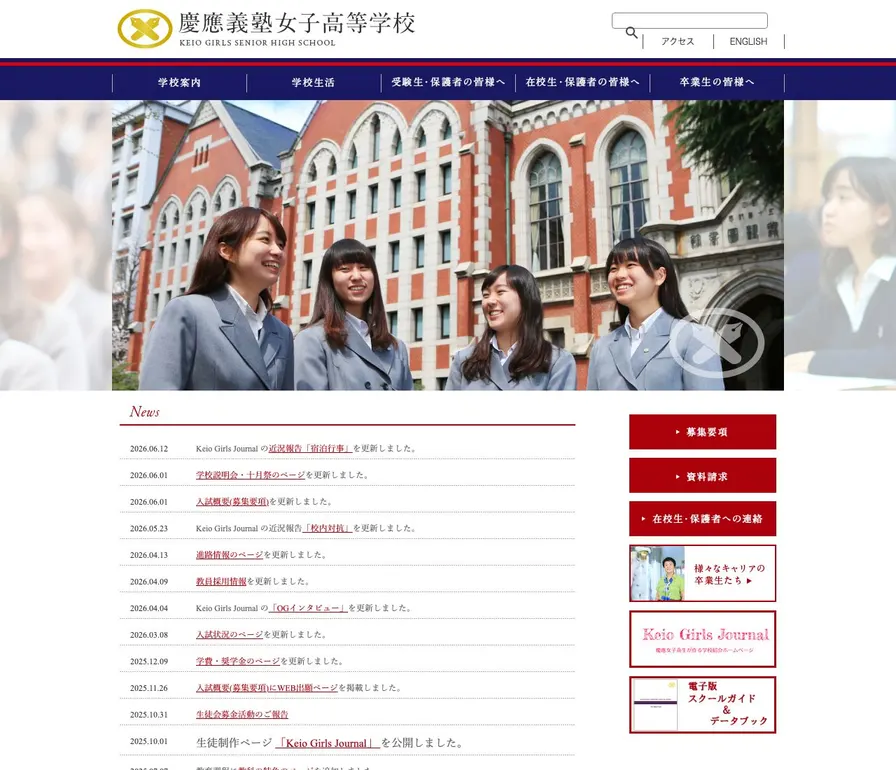The image size is (896, 770).
Task: Click KEIO GIRLS SENIOR HIGH SCHOOL subtitle text
Action: tap(257, 43)
